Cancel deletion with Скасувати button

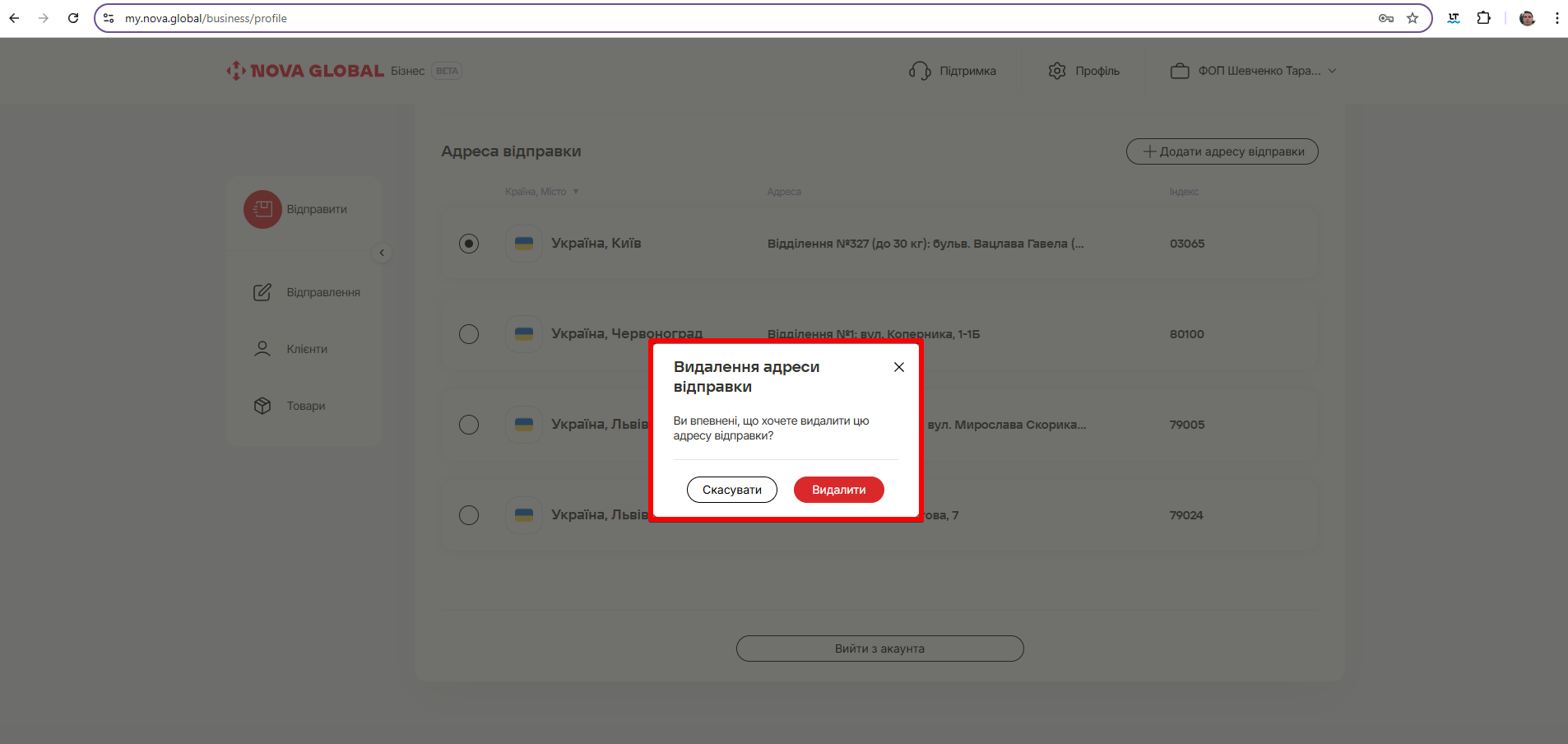tap(731, 490)
